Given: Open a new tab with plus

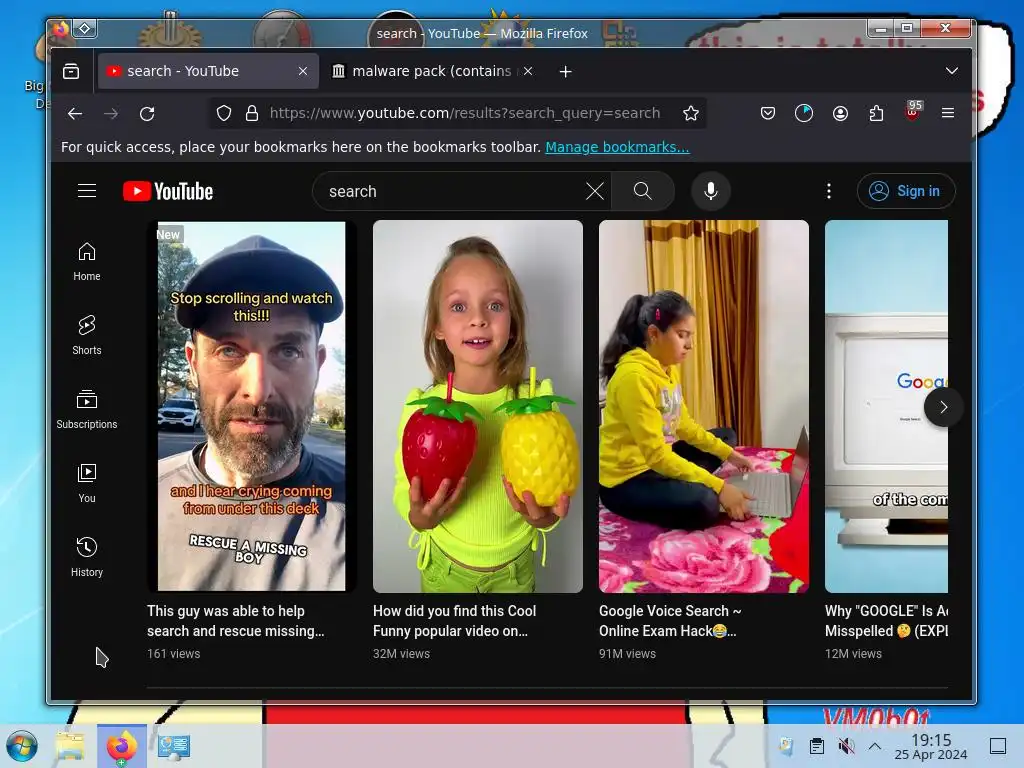Looking at the screenshot, I should coord(566,71).
